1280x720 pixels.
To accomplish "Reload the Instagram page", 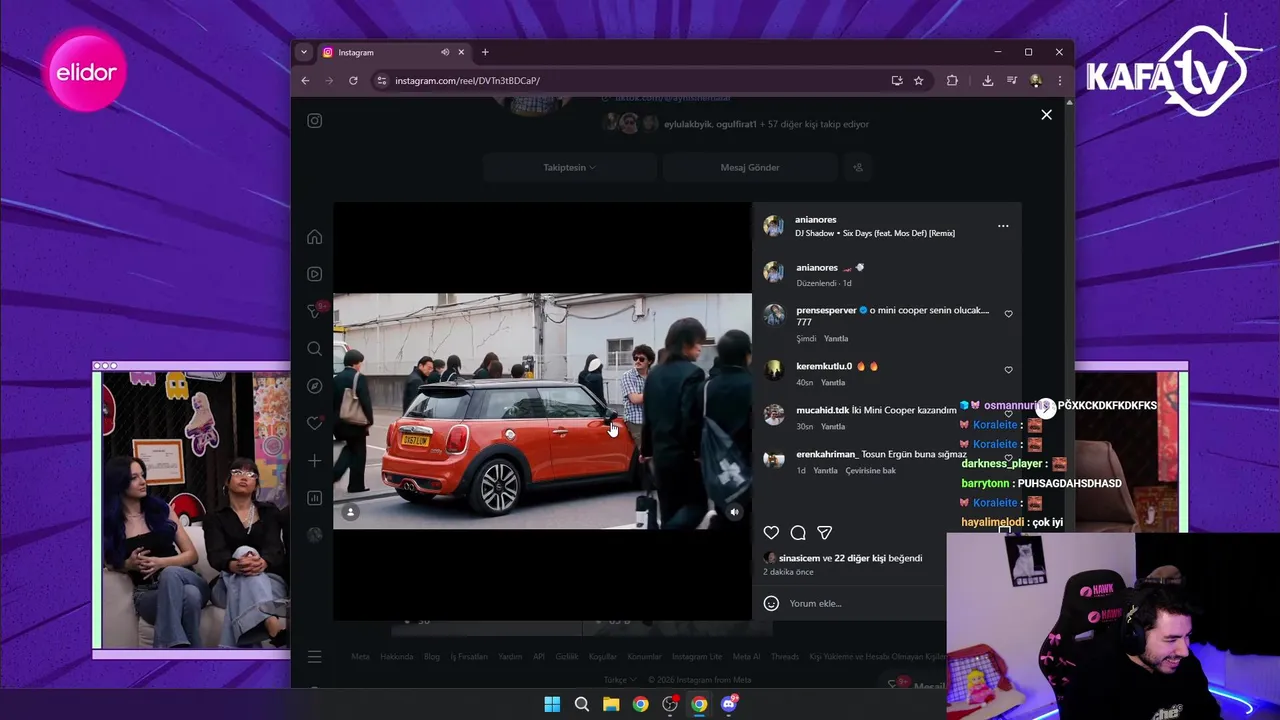I will point(353,81).
